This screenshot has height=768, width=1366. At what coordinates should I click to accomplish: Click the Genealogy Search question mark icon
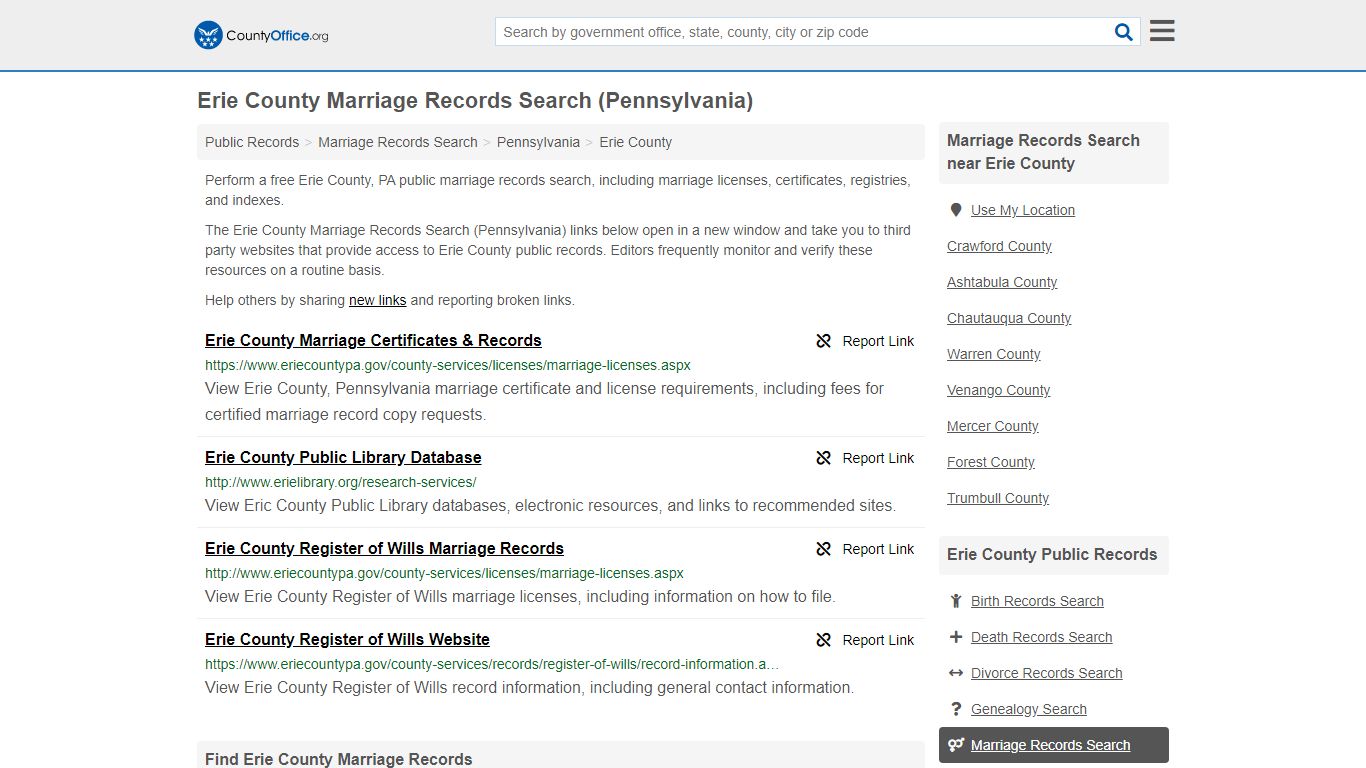pos(956,709)
